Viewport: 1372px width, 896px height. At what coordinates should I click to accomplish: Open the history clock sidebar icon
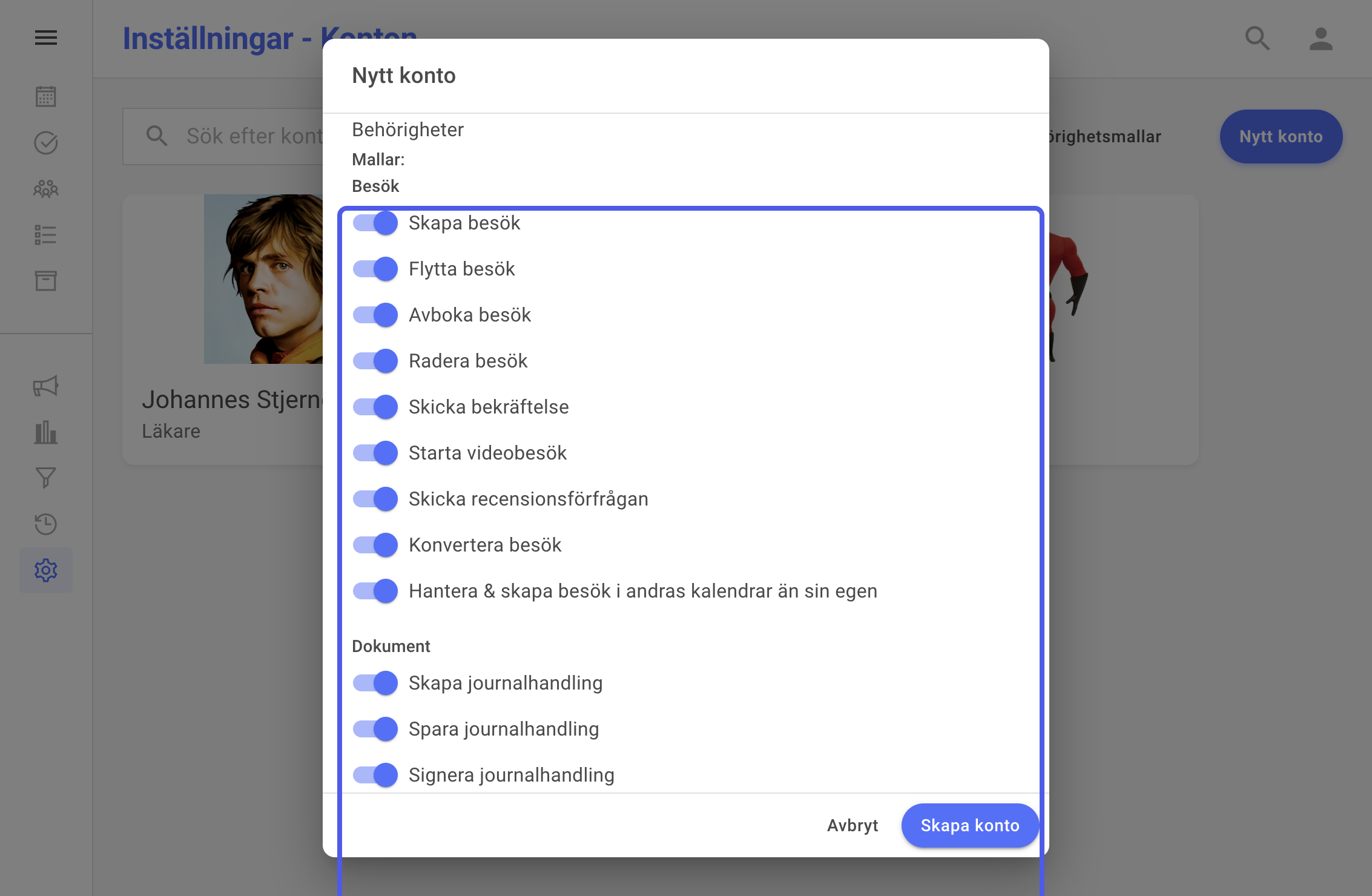(46, 524)
